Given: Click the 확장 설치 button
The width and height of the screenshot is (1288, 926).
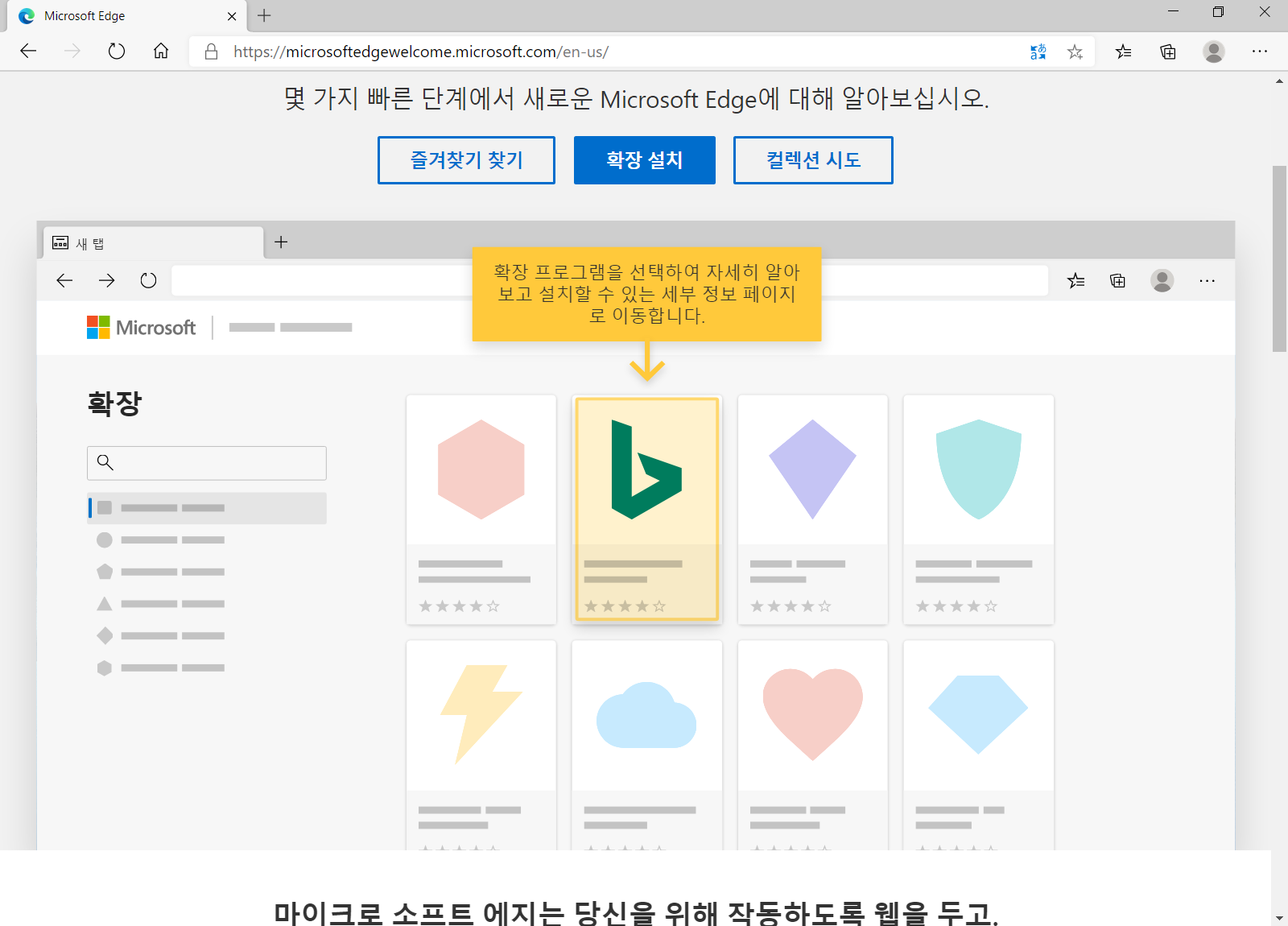Looking at the screenshot, I should pos(645,160).
